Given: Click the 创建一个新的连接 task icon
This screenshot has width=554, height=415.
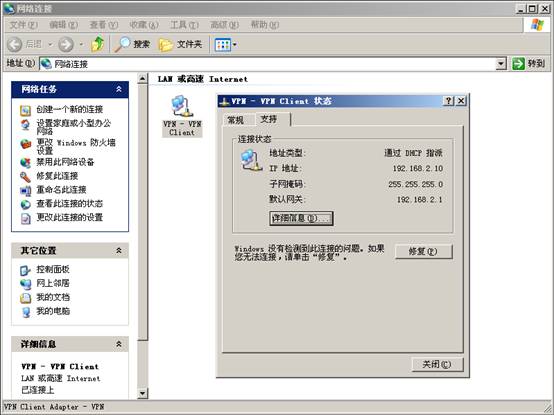Looking at the screenshot, I should [x=25, y=111].
